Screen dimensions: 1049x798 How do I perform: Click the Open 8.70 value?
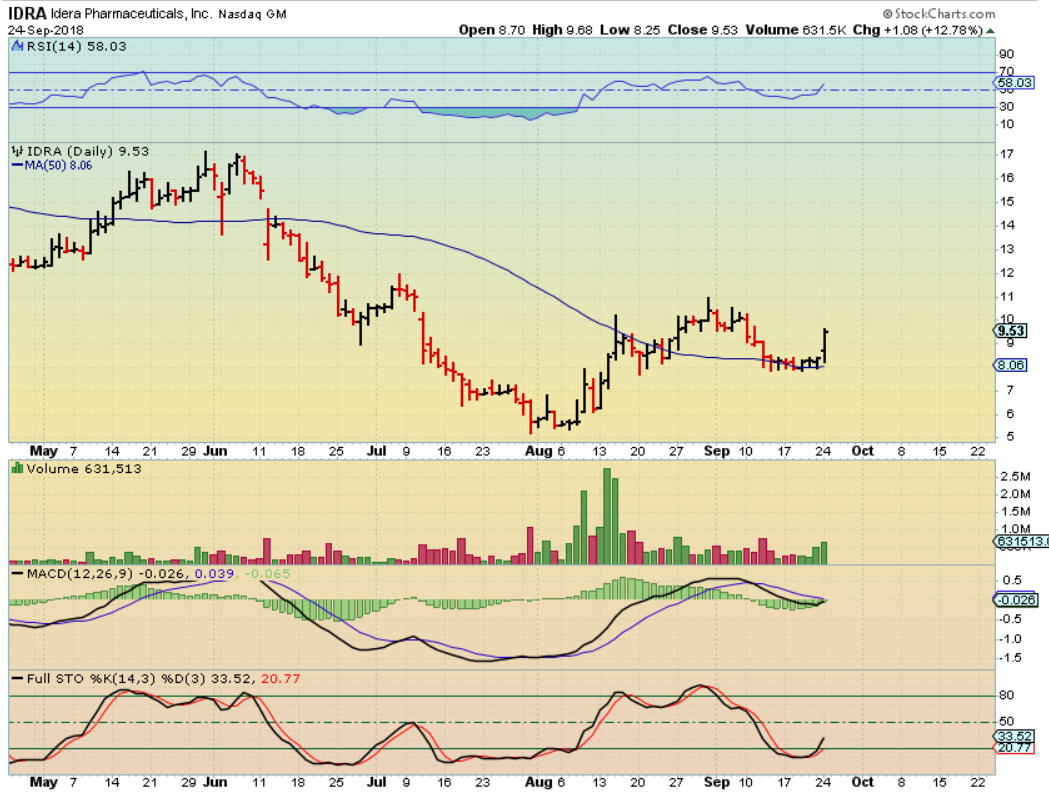click(492, 30)
